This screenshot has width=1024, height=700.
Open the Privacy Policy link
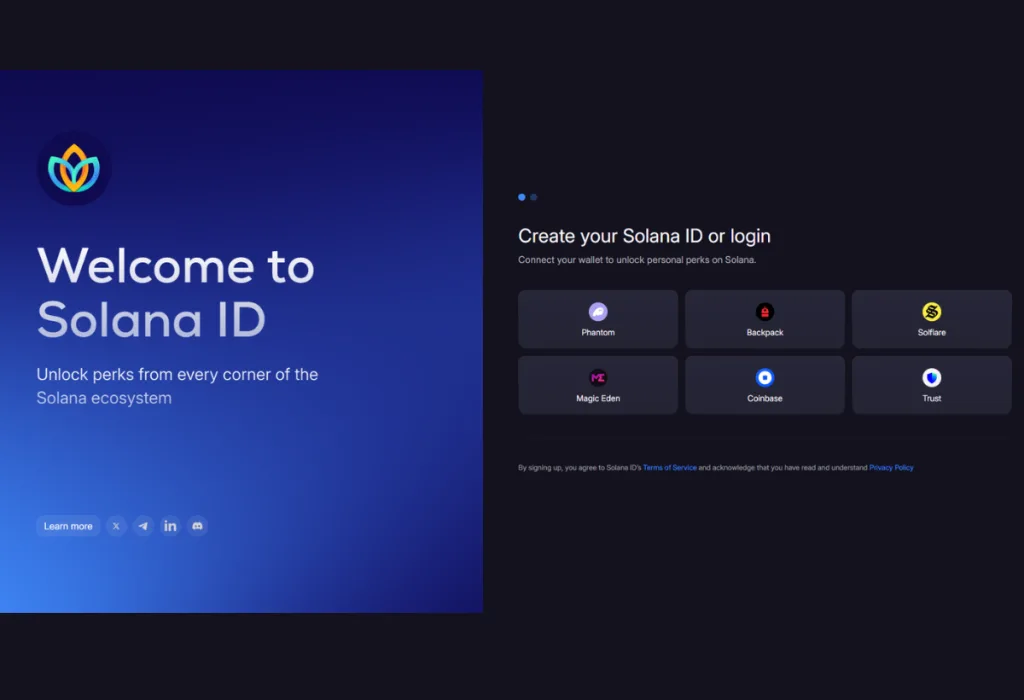(891, 468)
